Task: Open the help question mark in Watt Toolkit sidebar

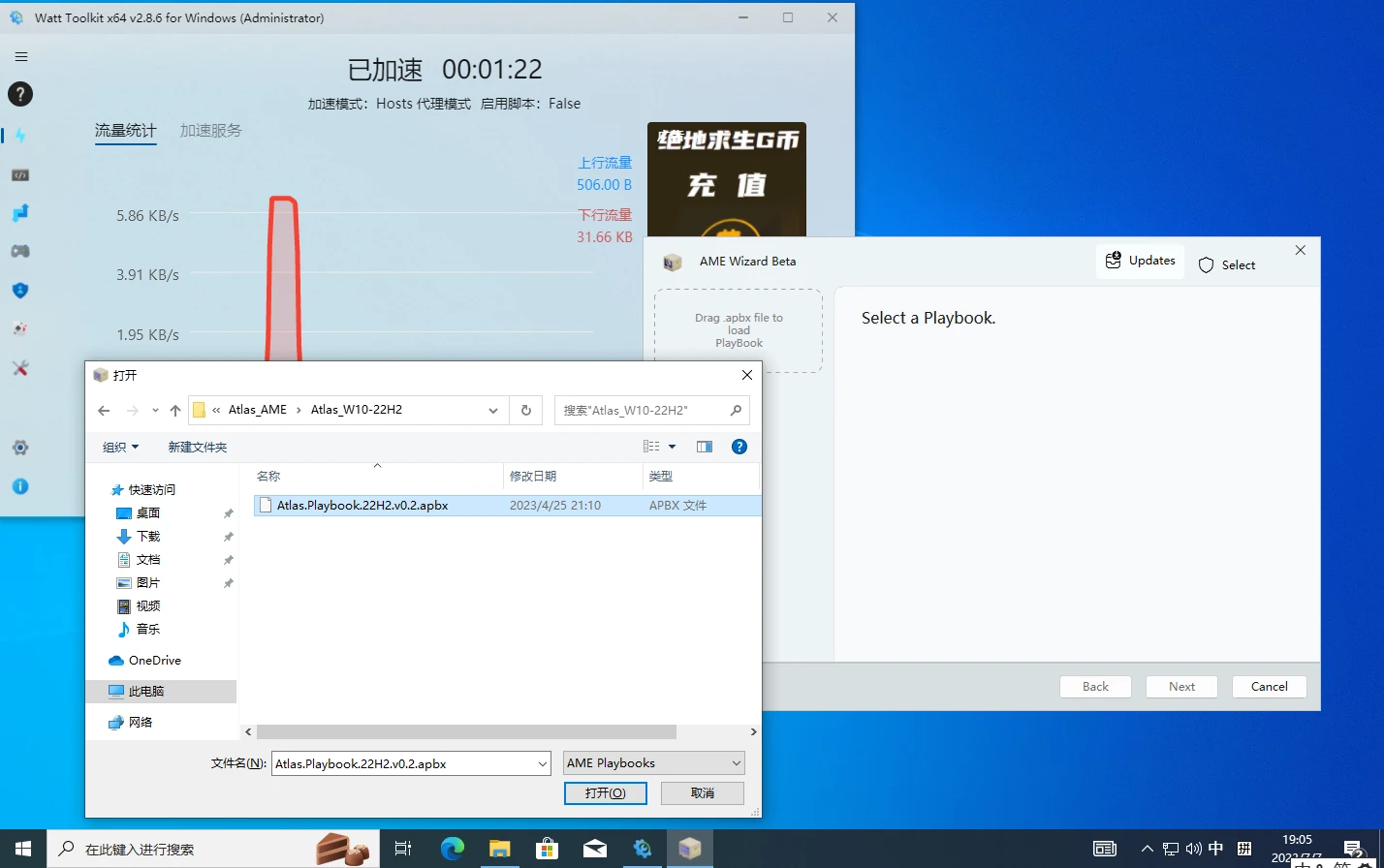Action: pyautogui.click(x=20, y=94)
